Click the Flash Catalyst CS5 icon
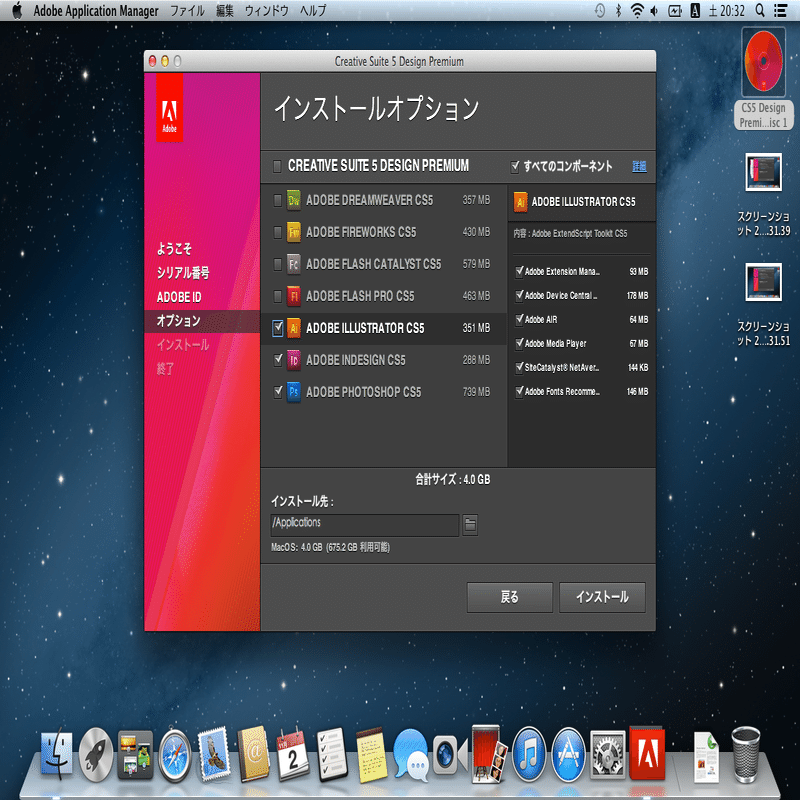 click(x=293, y=264)
